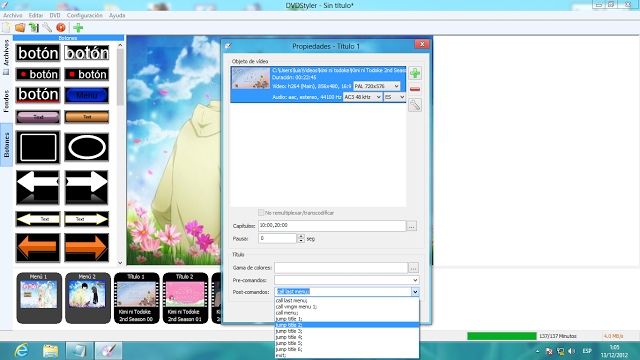Viewport: 640px width, 360px height.
Task: Select the orange right arrow button
Action: 87,247
